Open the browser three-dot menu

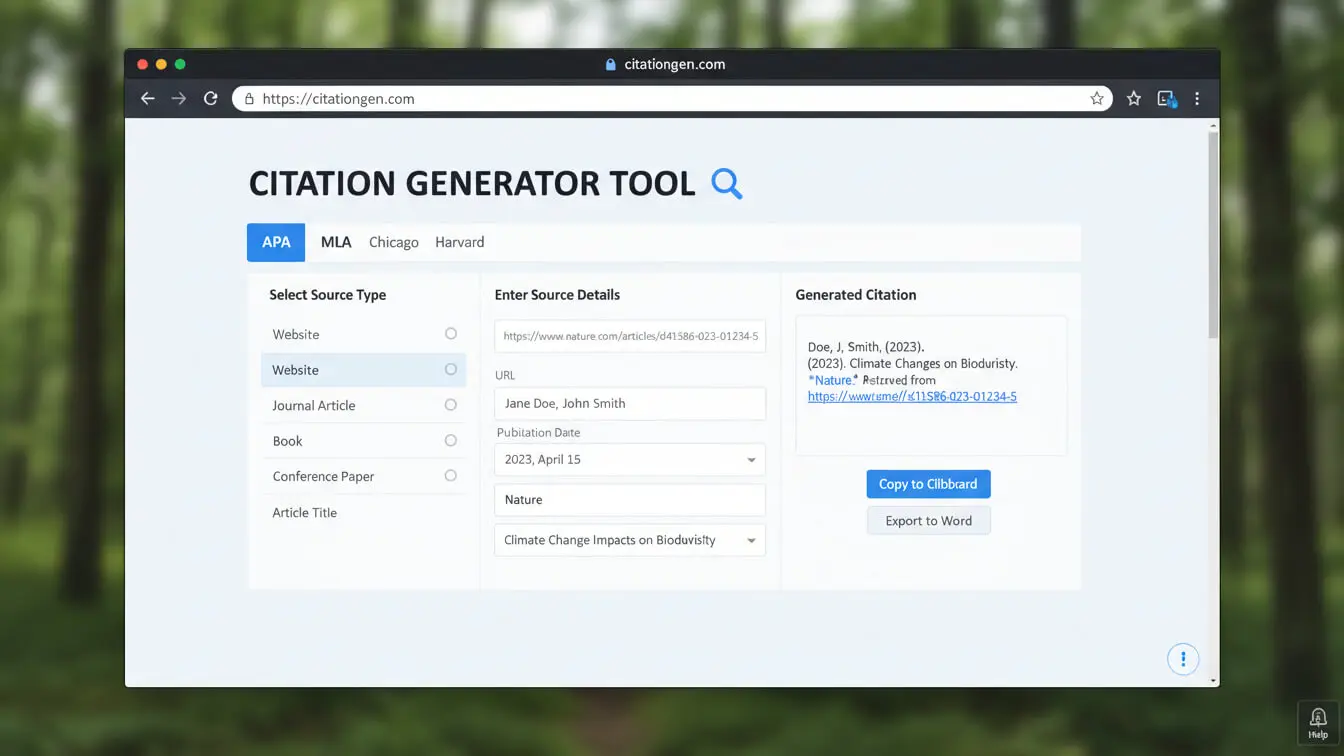pyautogui.click(x=1197, y=98)
